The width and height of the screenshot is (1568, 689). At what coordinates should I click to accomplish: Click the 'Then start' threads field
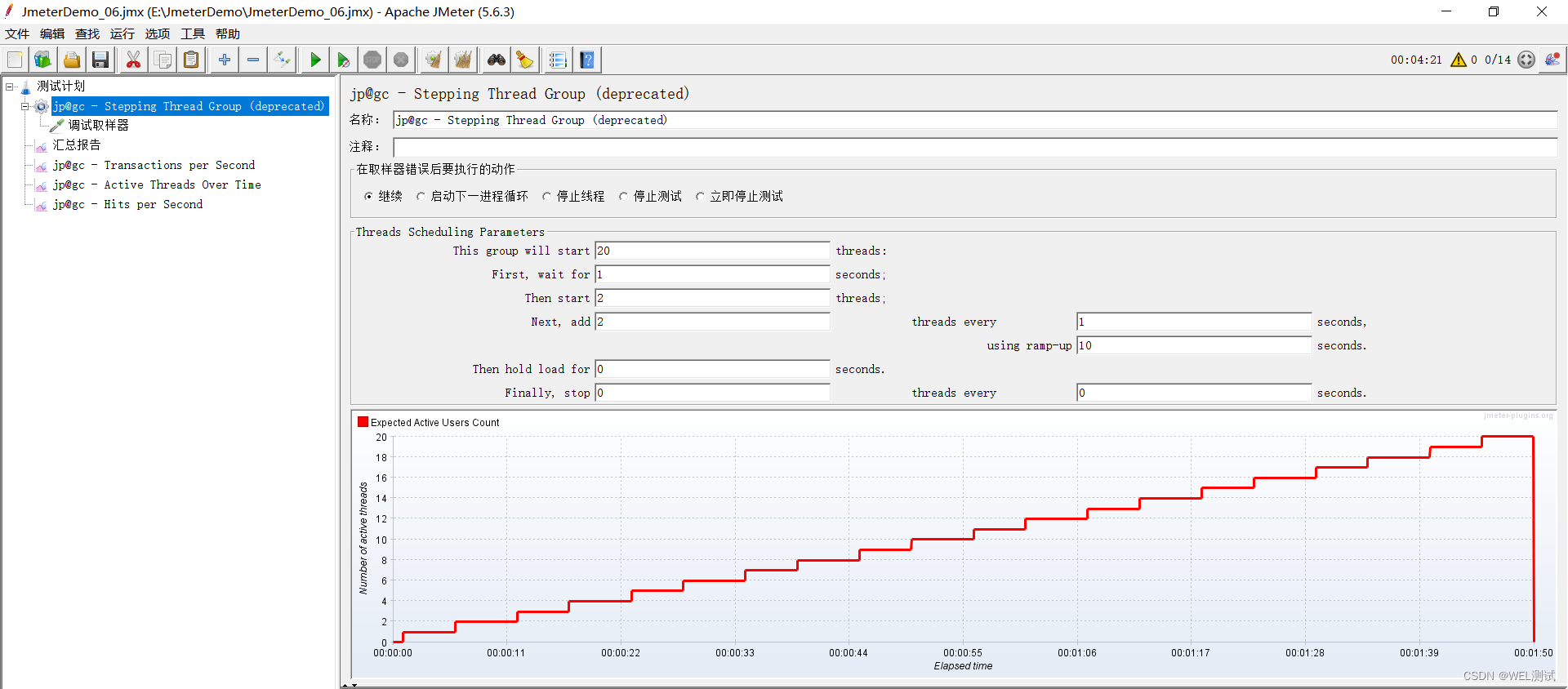(712, 298)
